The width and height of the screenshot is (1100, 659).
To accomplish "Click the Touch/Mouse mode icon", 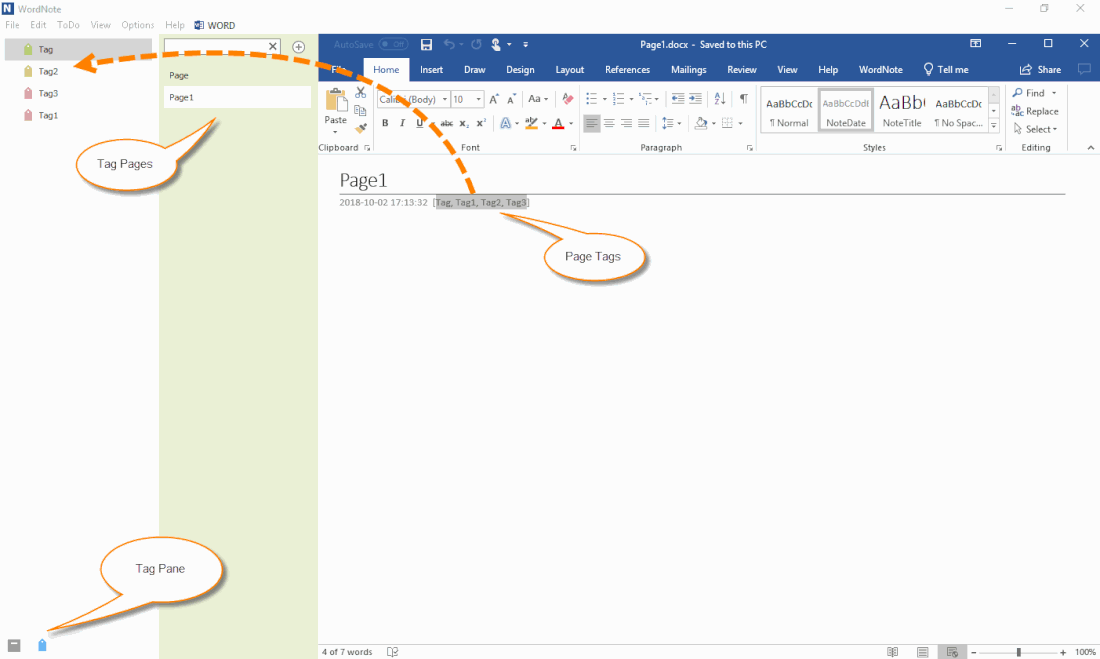I will [496, 44].
